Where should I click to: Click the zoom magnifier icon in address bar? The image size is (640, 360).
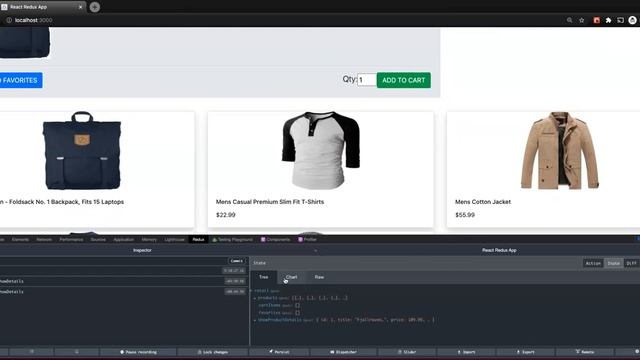pos(569,20)
